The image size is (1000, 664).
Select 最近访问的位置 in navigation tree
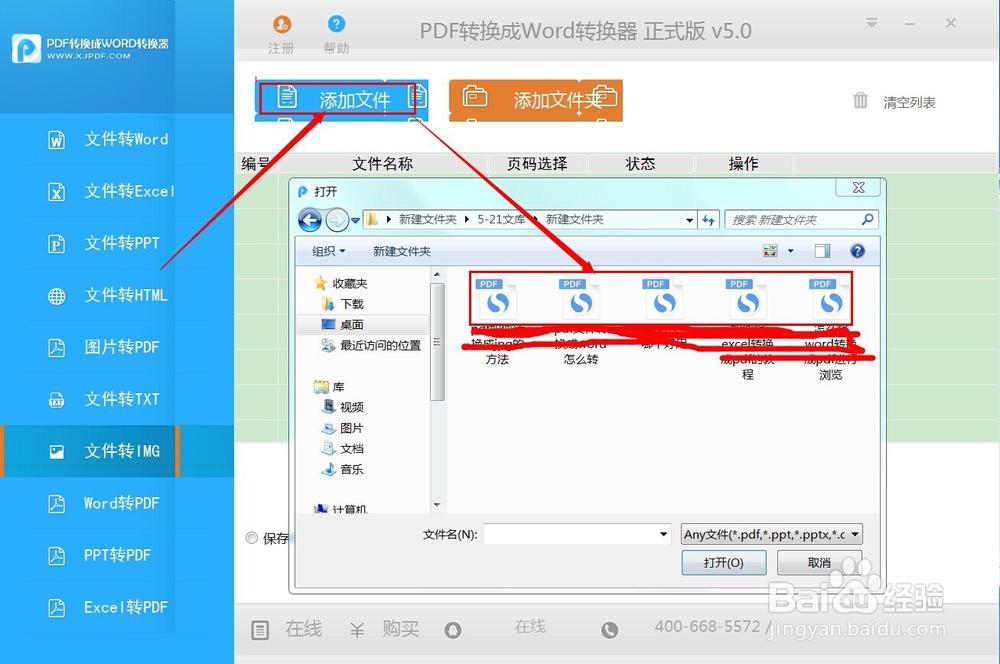(x=371, y=346)
